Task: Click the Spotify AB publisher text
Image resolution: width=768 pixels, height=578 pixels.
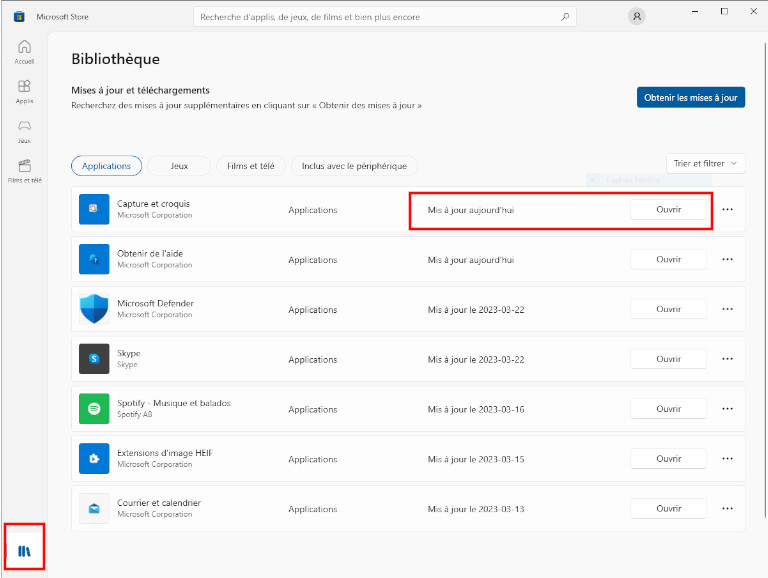Action: pos(135,414)
